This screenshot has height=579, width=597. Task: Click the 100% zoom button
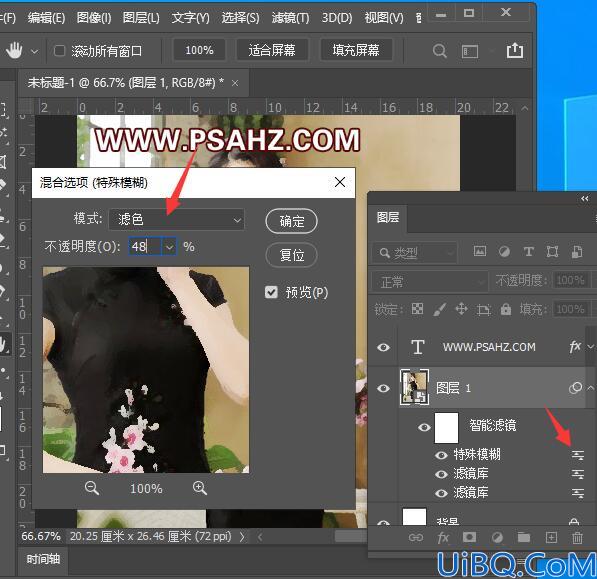click(200, 50)
